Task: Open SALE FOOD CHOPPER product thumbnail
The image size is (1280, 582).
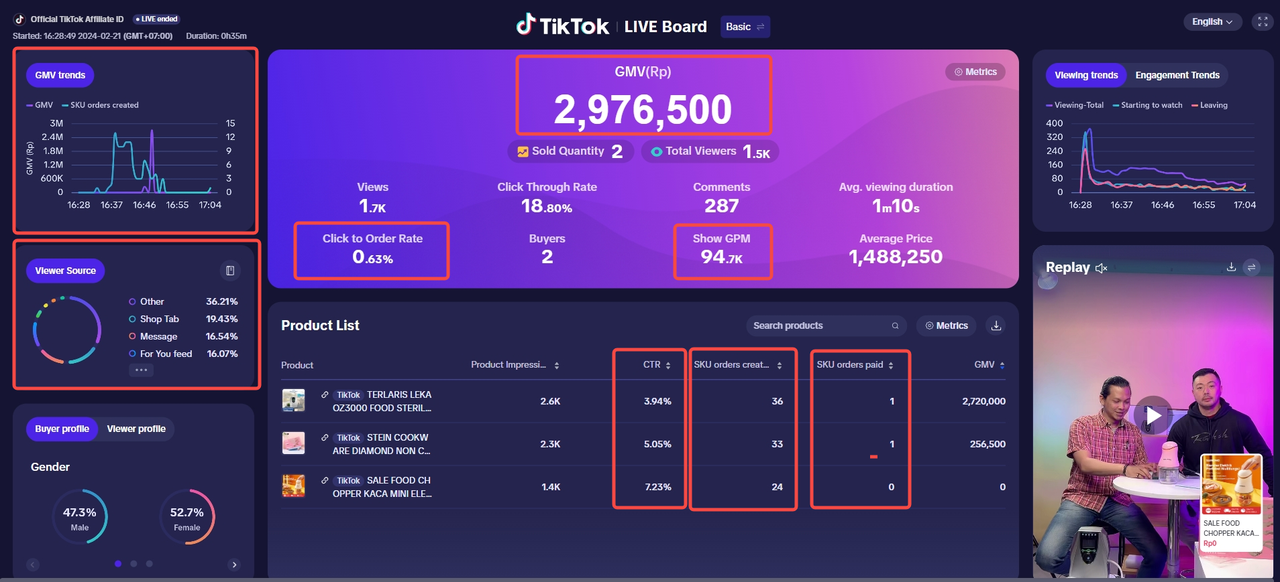Action: (293, 486)
